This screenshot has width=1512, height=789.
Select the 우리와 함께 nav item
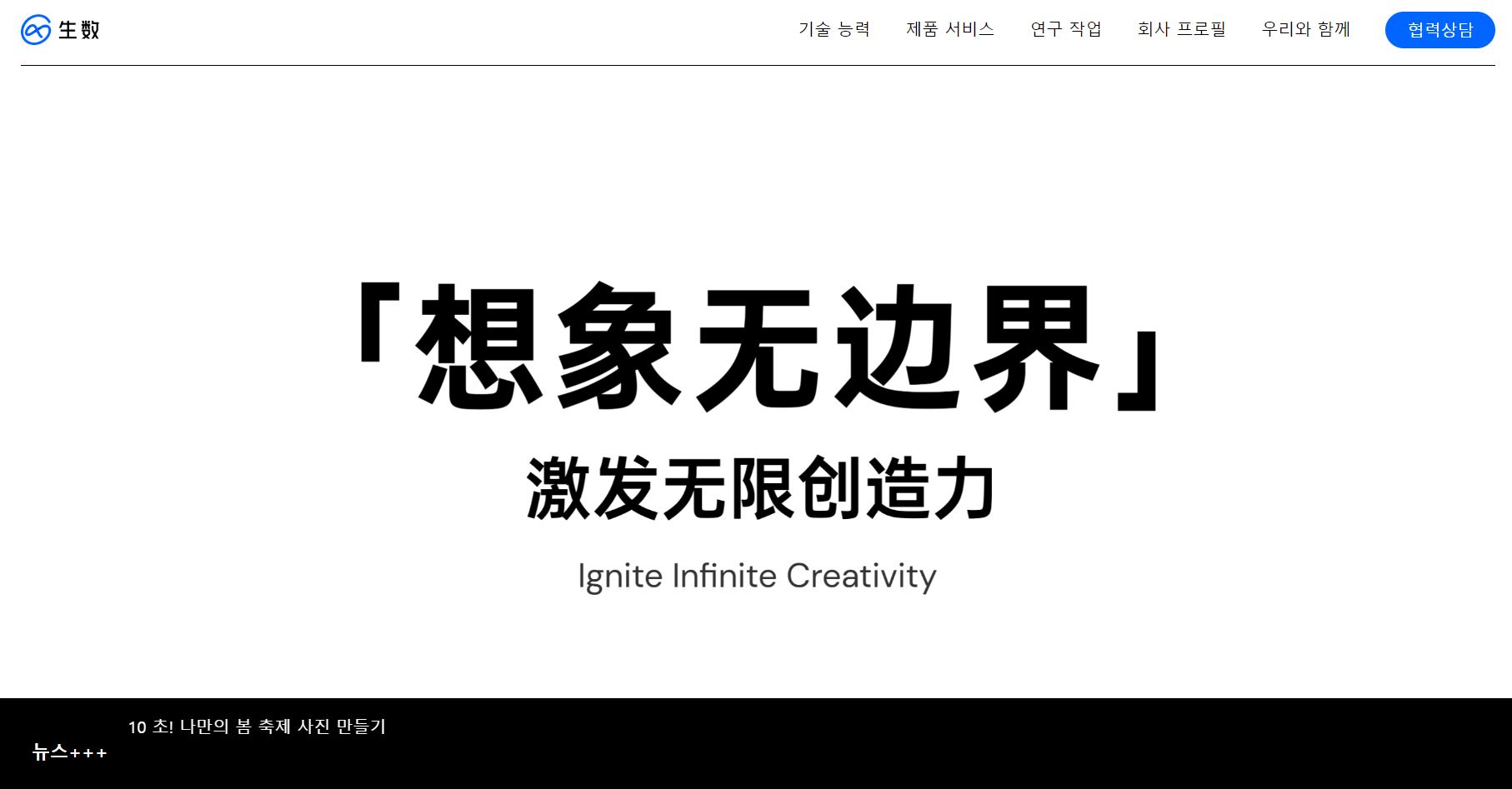point(1305,29)
